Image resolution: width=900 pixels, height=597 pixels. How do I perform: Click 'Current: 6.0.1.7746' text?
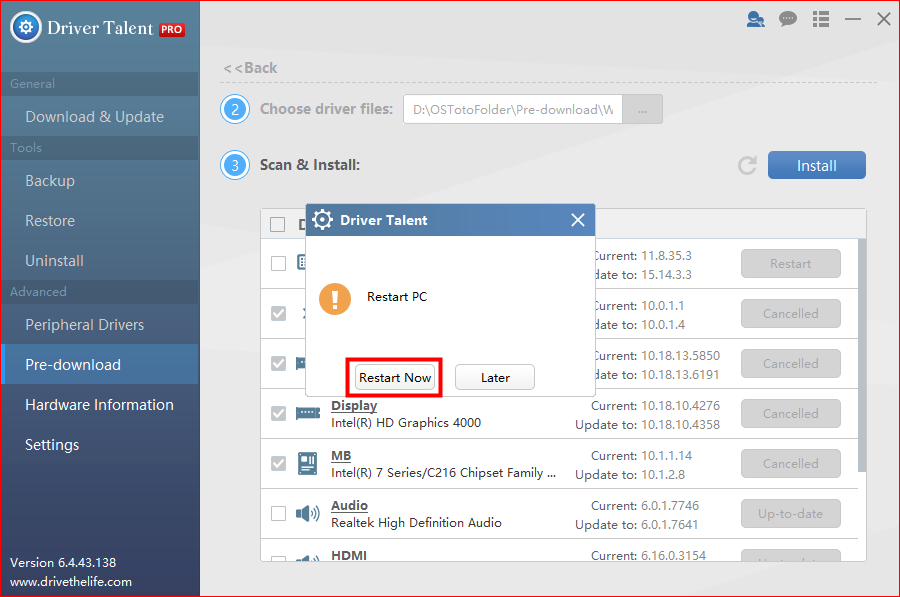(645, 506)
